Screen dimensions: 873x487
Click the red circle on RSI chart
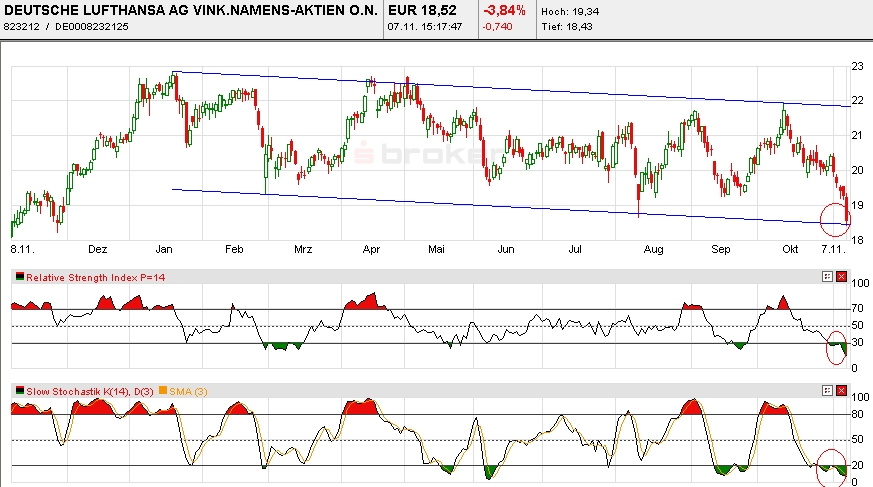835,349
